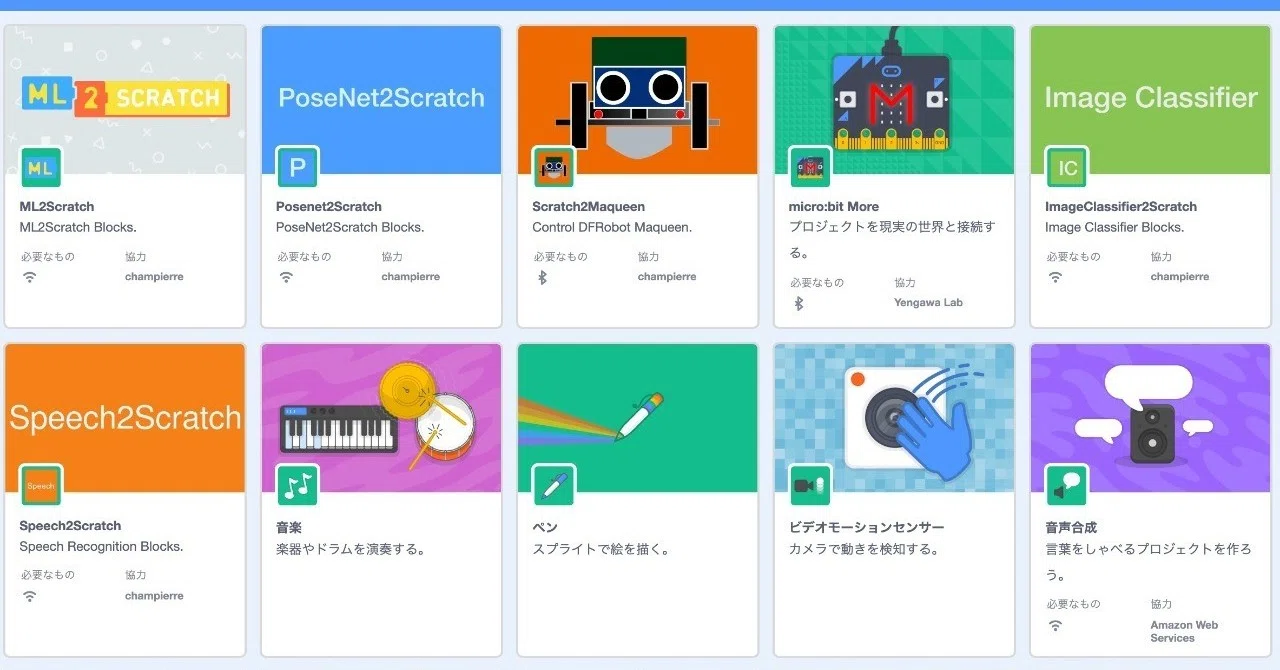Click the PoseNet2Scratch 'P' badge icon

[x=297, y=168]
